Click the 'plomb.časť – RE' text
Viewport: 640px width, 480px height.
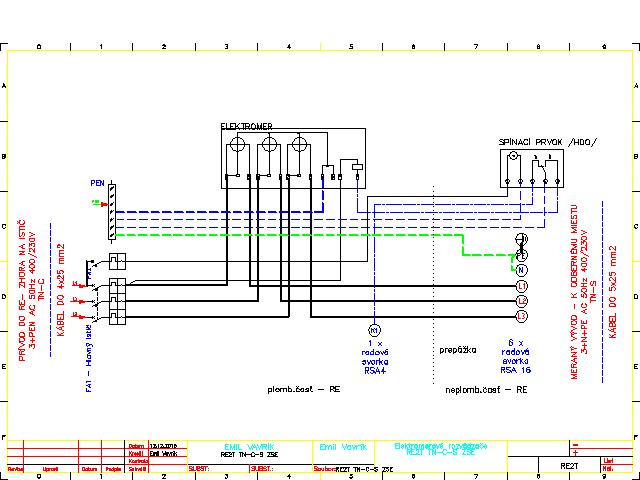[x=305, y=387]
